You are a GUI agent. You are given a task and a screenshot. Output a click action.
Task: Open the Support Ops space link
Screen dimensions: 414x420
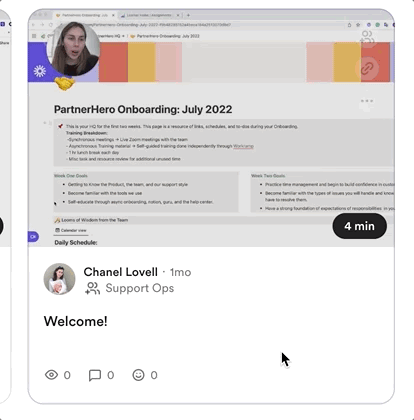tap(140, 288)
